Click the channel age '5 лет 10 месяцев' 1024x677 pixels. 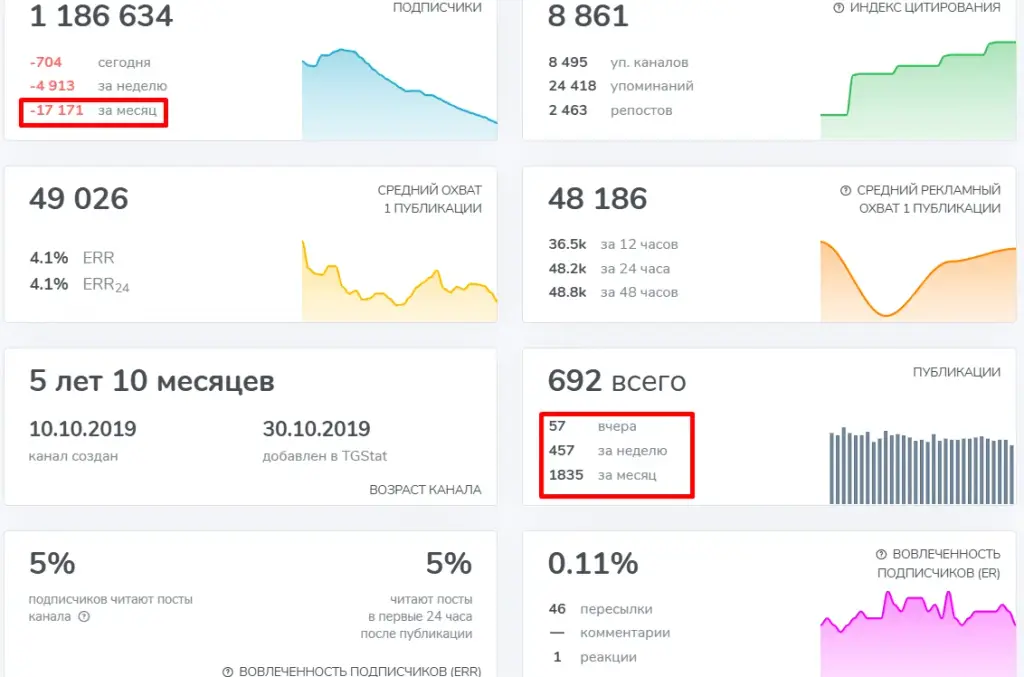[x=152, y=381]
